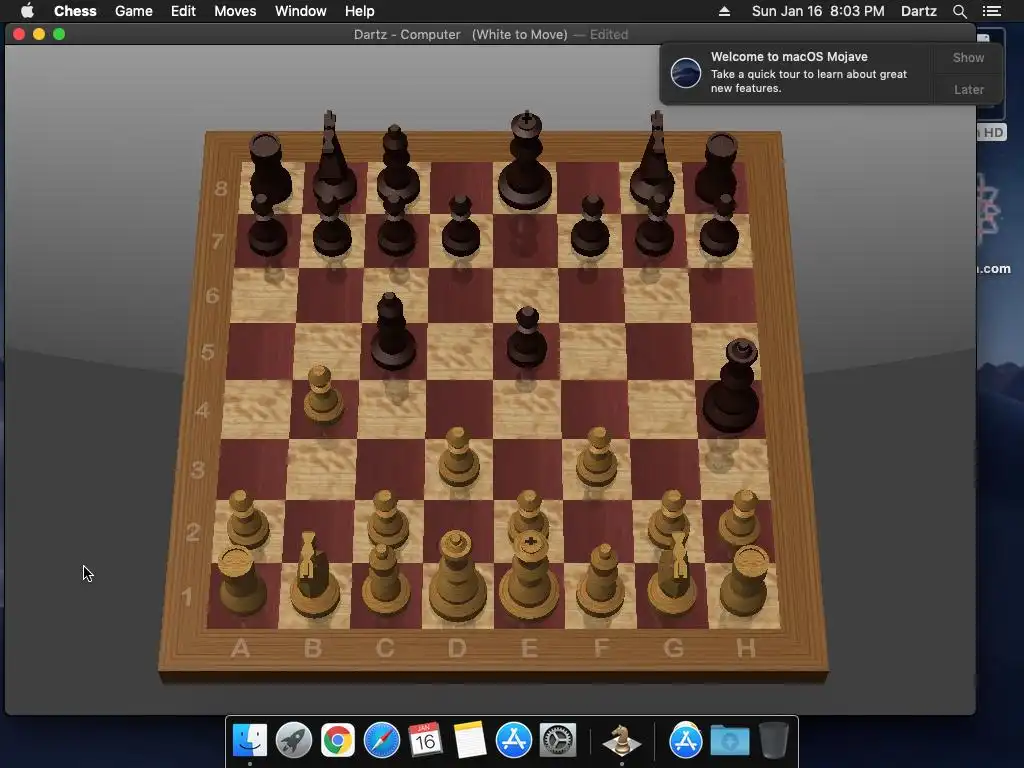Select the white rook on H1
The width and height of the screenshot is (1024, 768).
tap(746, 583)
